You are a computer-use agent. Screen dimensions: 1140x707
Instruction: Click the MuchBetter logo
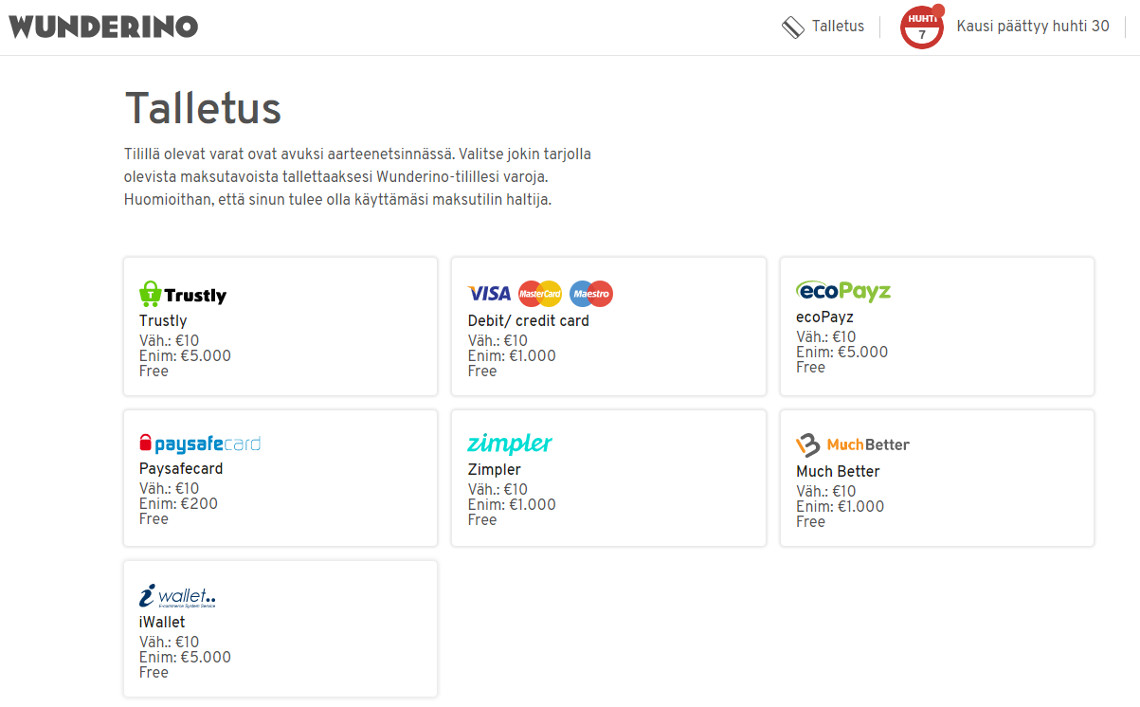tap(853, 444)
